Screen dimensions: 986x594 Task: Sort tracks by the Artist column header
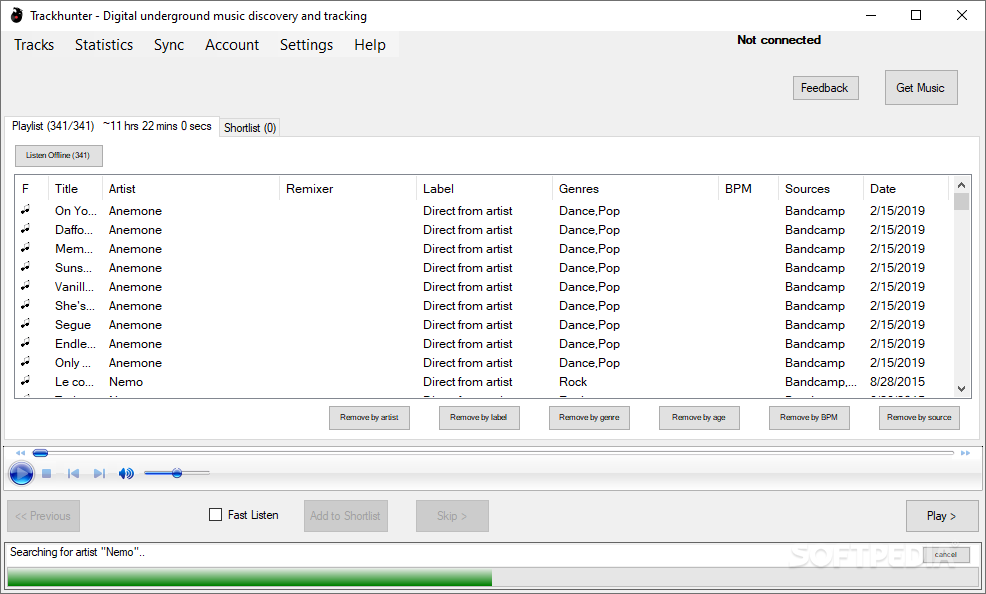click(191, 189)
